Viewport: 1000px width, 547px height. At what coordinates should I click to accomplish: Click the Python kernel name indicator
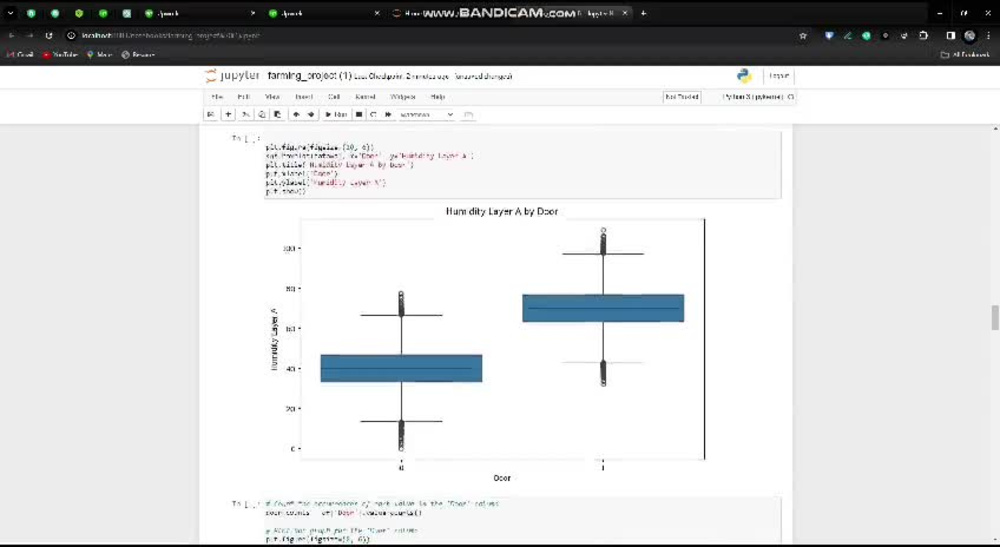pos(753,97)
